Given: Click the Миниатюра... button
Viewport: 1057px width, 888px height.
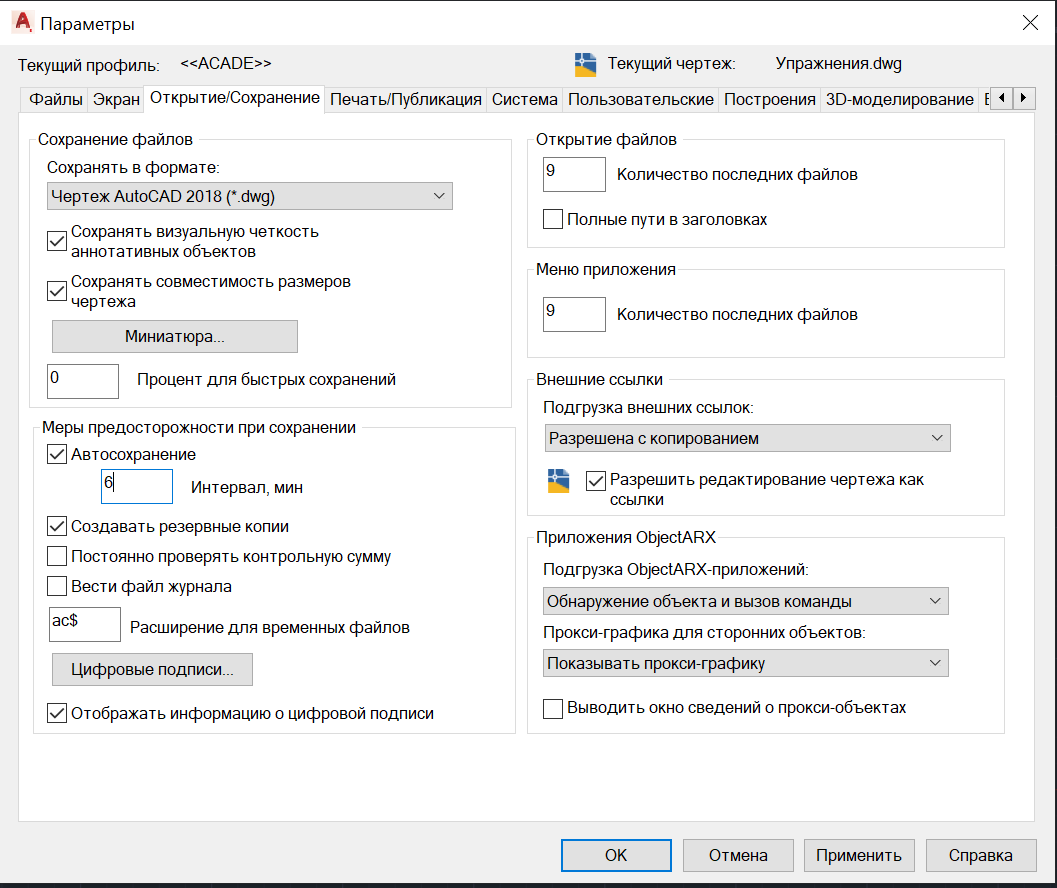Looking at the screenshot, I should [x=175, y=336].
